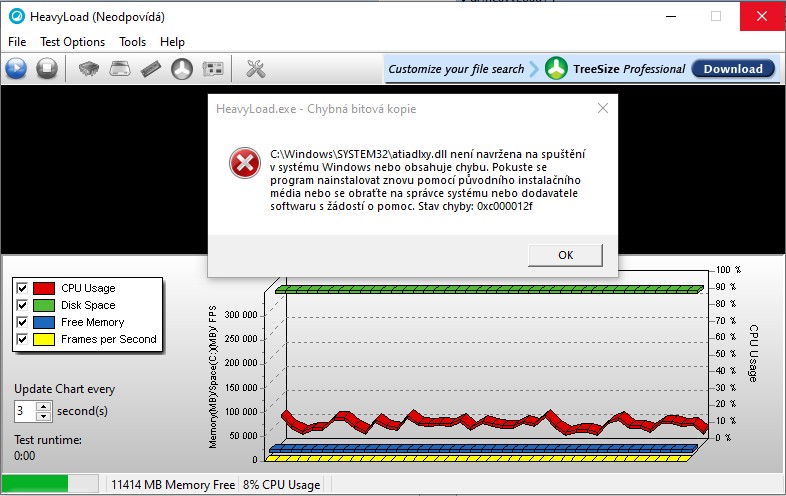Screen dimensions: 786x496
Task: Click the CPU Usage axis label on chart
Action: point(753,353)
